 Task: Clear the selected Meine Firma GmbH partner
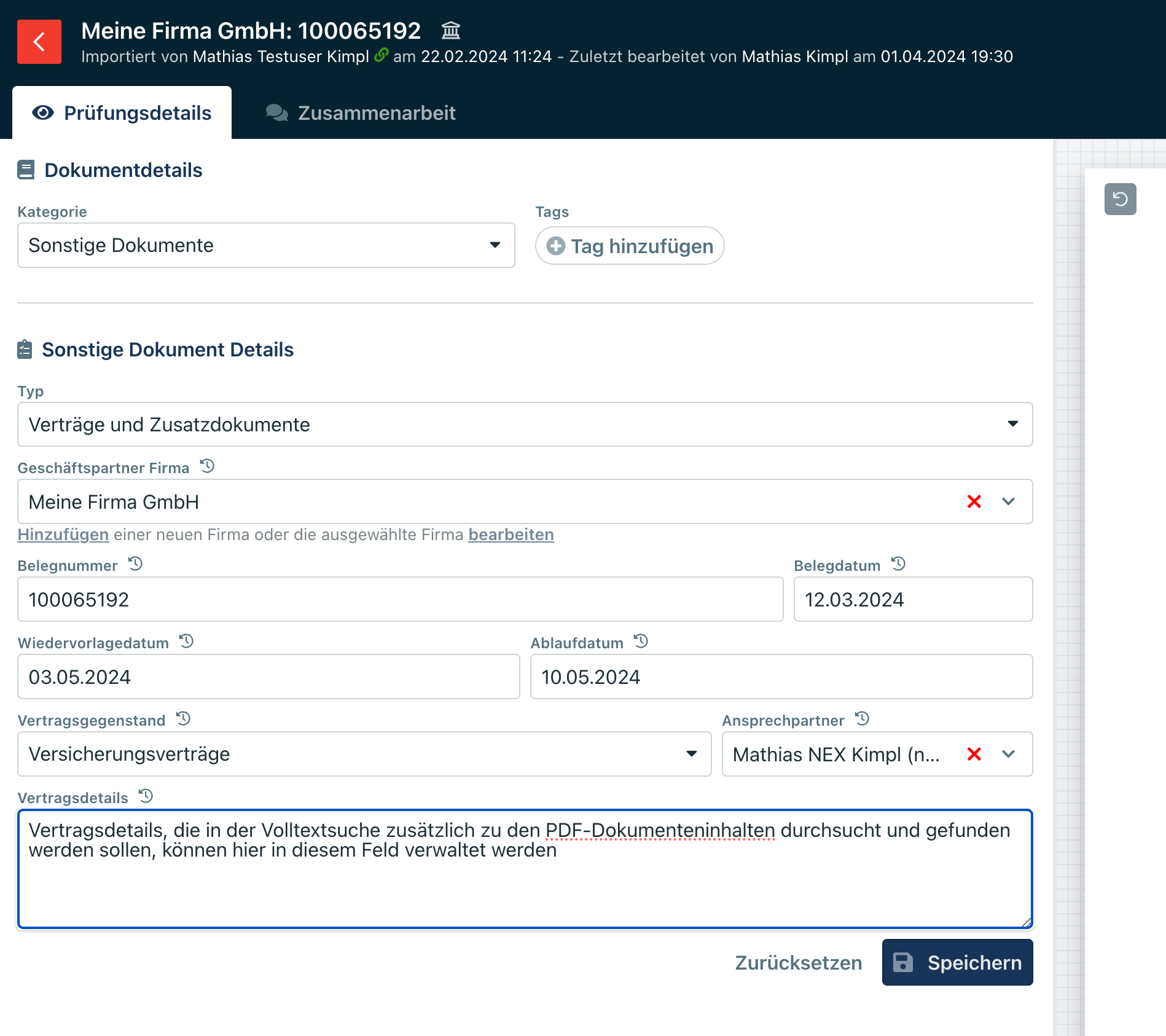click(x=974, y=501)
